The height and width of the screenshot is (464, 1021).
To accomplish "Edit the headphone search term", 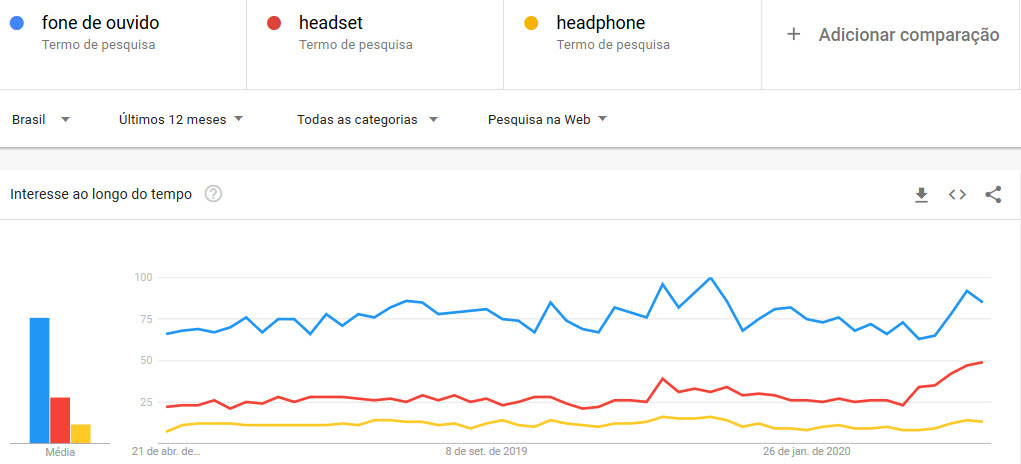I will pyautogui.click(x=600, y=23).
